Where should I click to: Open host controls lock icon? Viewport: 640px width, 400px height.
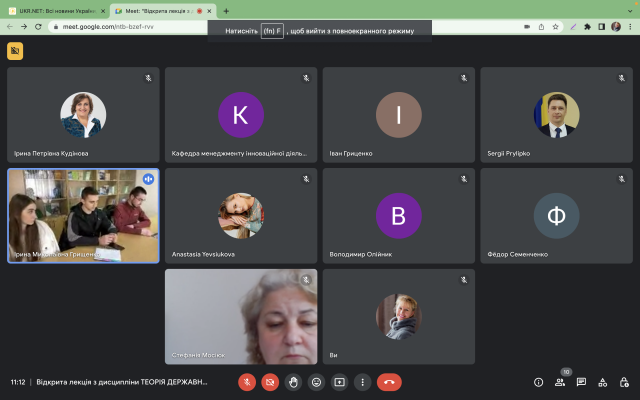624,382
